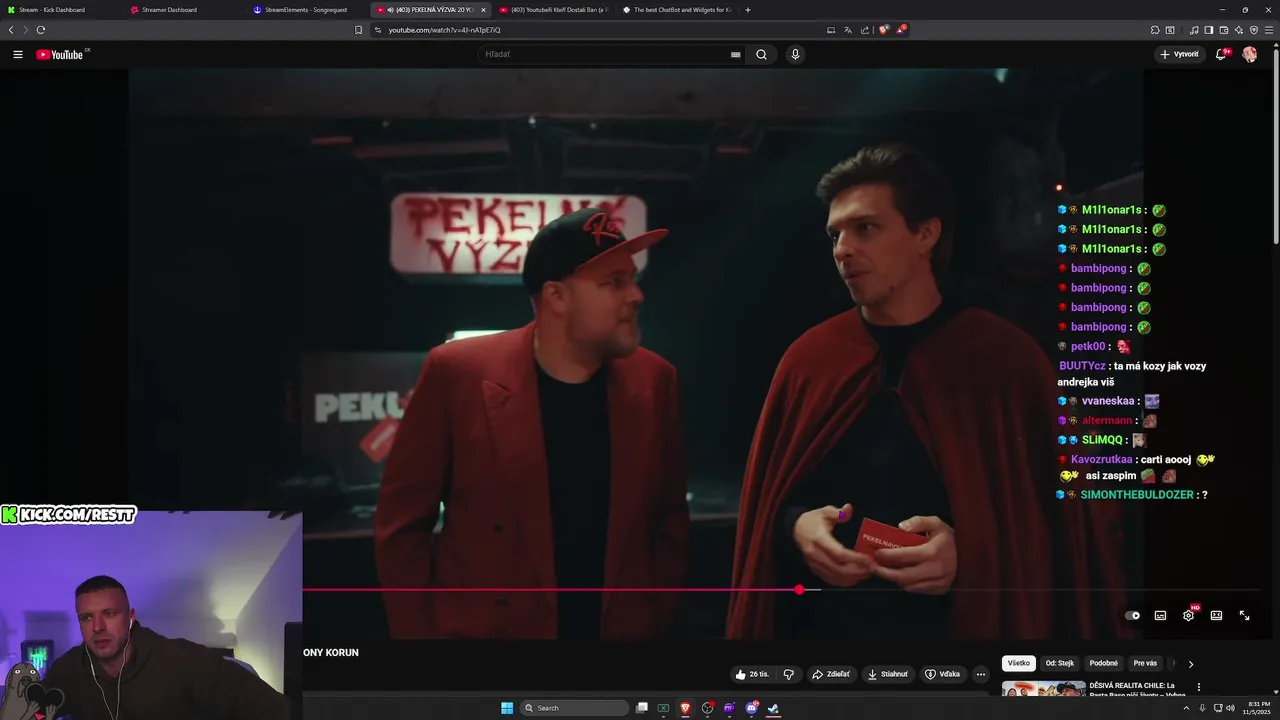Switch to The best ChatBot and Widgets tab

(x=676, y=10)
